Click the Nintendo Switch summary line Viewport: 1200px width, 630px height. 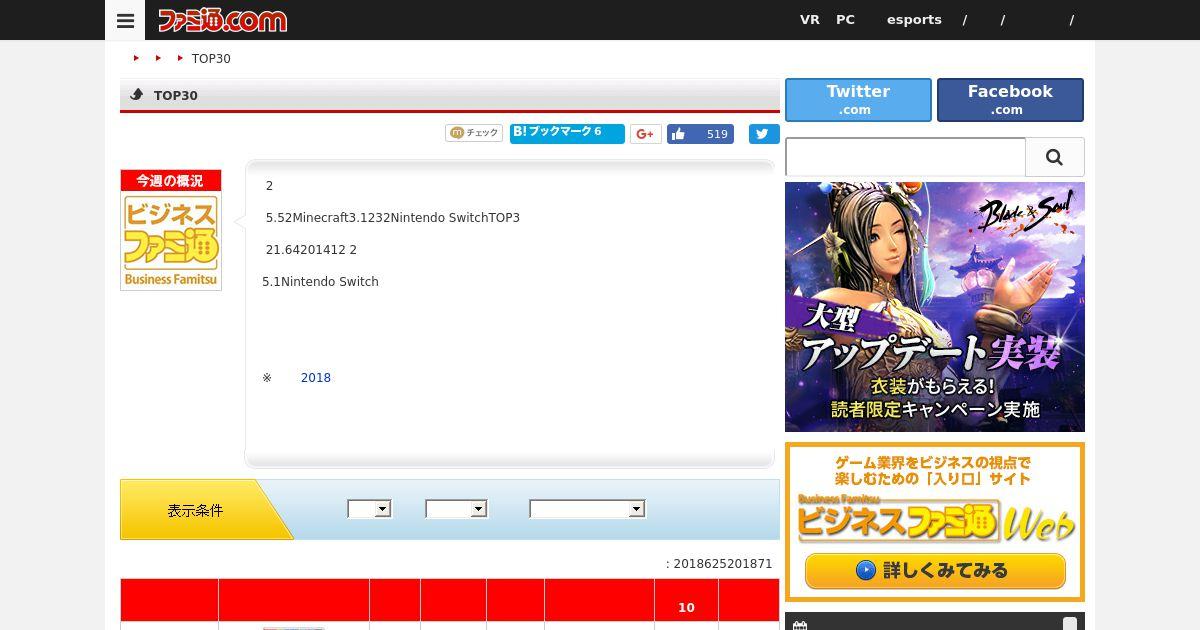click(320, 282)
